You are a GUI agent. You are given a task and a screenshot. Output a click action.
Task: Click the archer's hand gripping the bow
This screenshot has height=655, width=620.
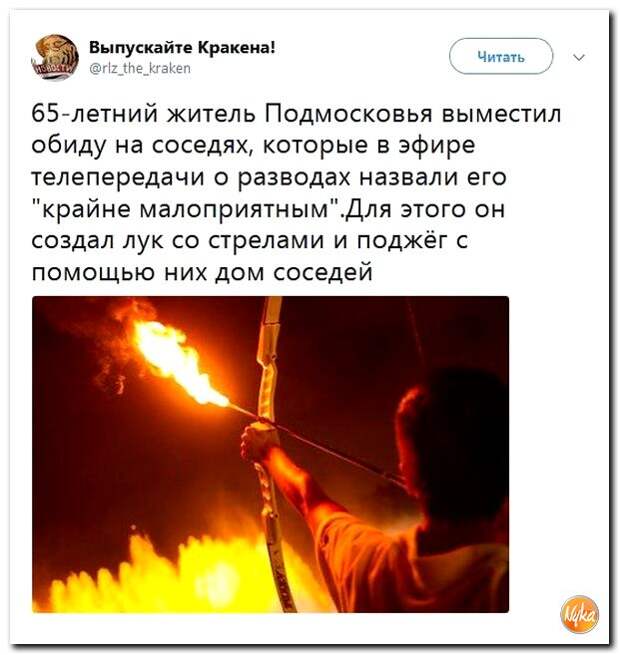pos(257,441)
